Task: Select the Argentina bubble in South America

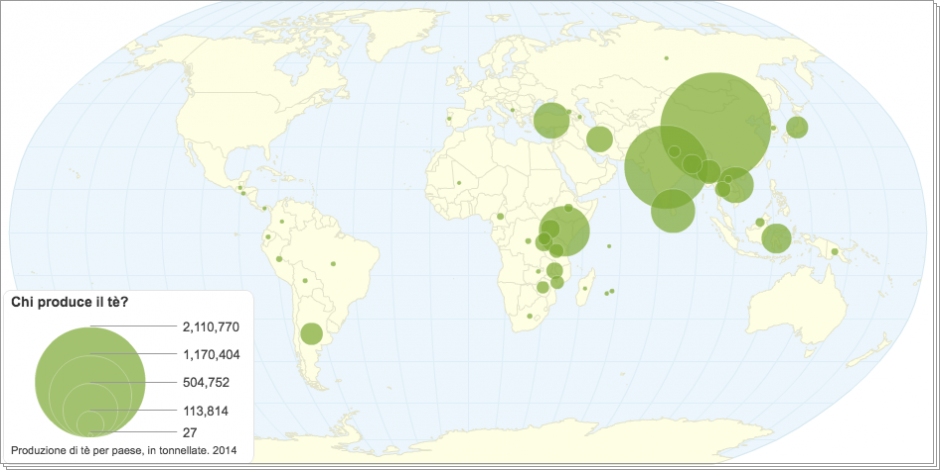Action: [312, 333]
